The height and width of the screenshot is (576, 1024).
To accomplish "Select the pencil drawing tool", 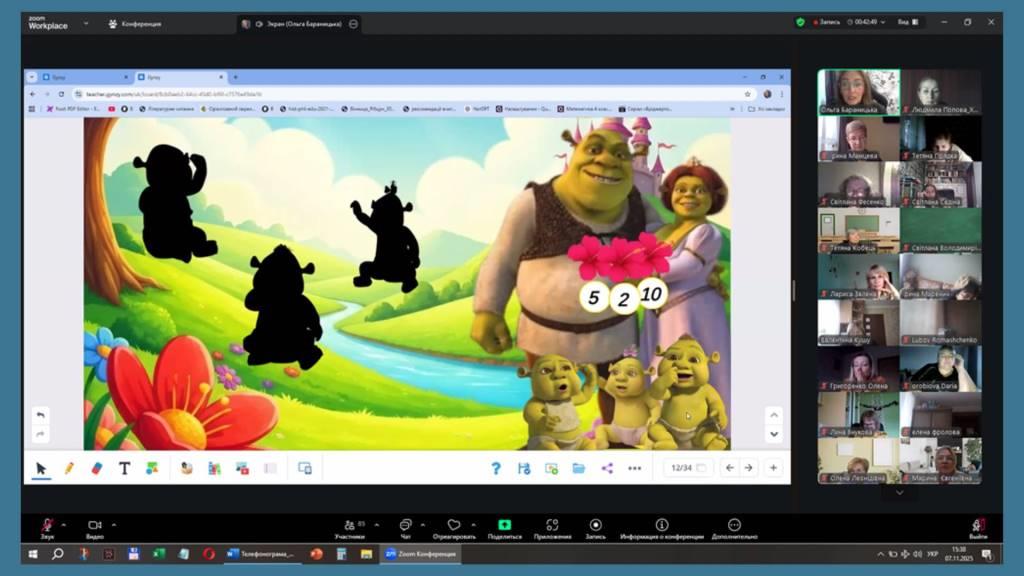I will click(x=69, y=468).
